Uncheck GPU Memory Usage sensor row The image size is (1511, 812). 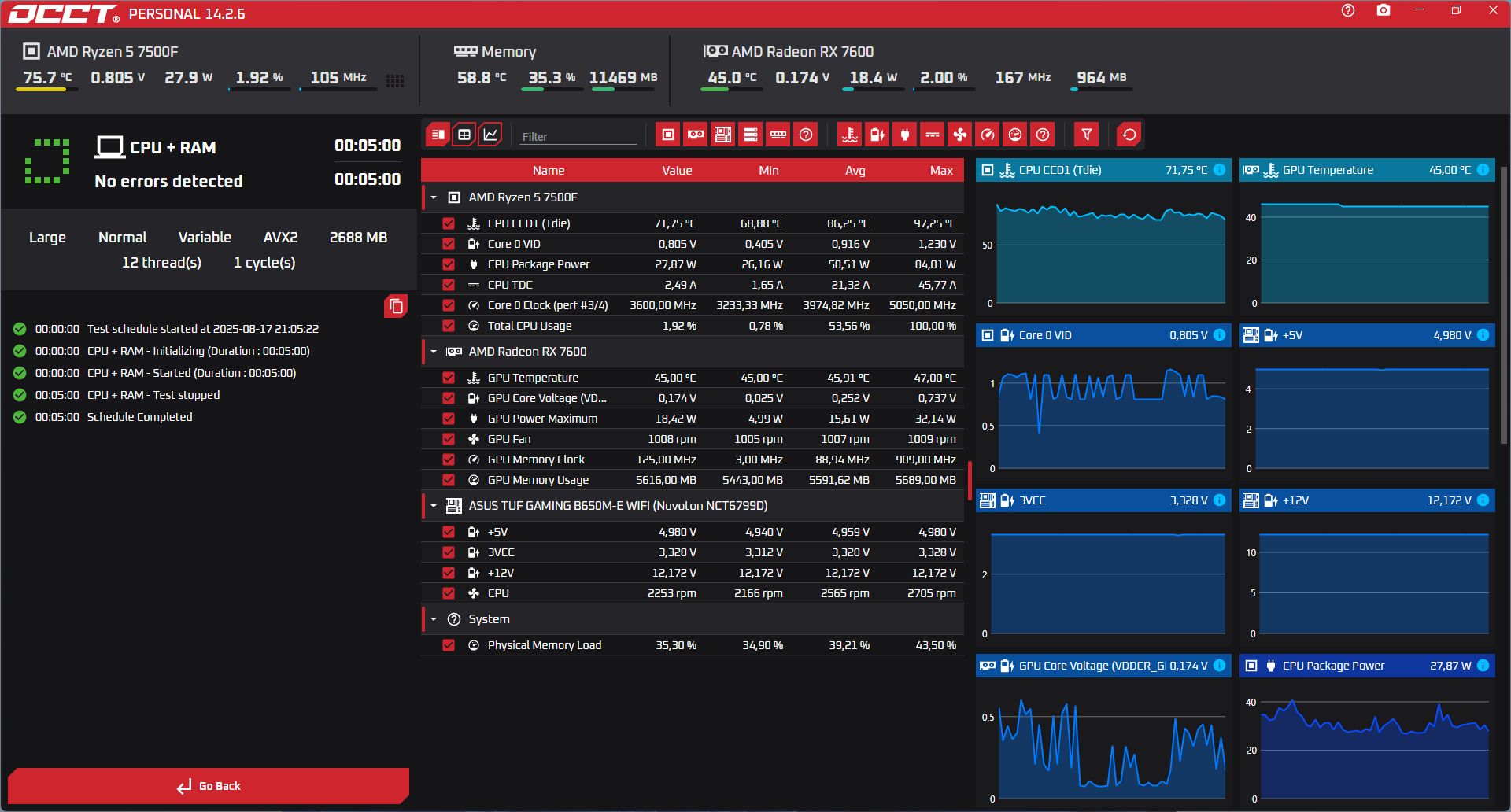click(449, 480)
